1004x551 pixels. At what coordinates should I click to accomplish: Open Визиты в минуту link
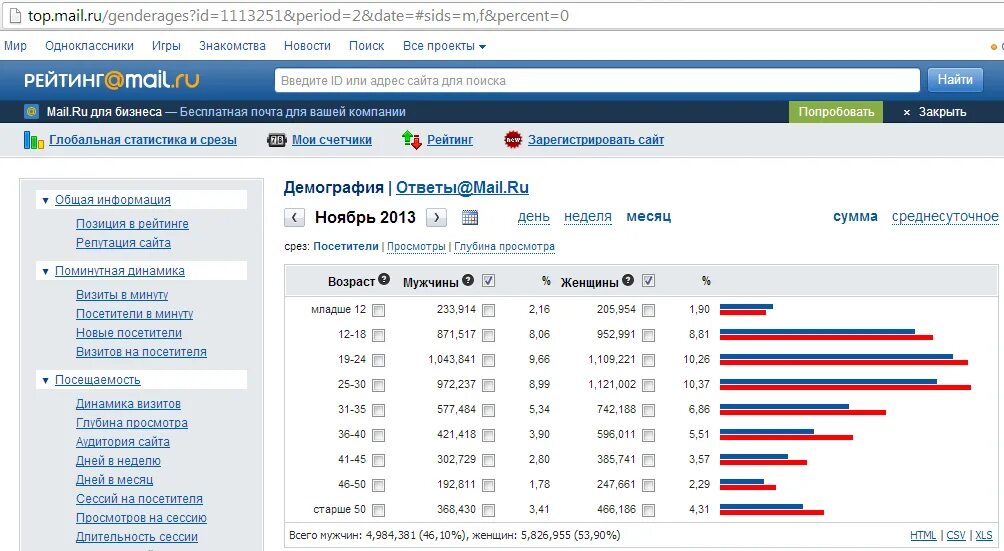pyautogui.click(x=122, y=295)
